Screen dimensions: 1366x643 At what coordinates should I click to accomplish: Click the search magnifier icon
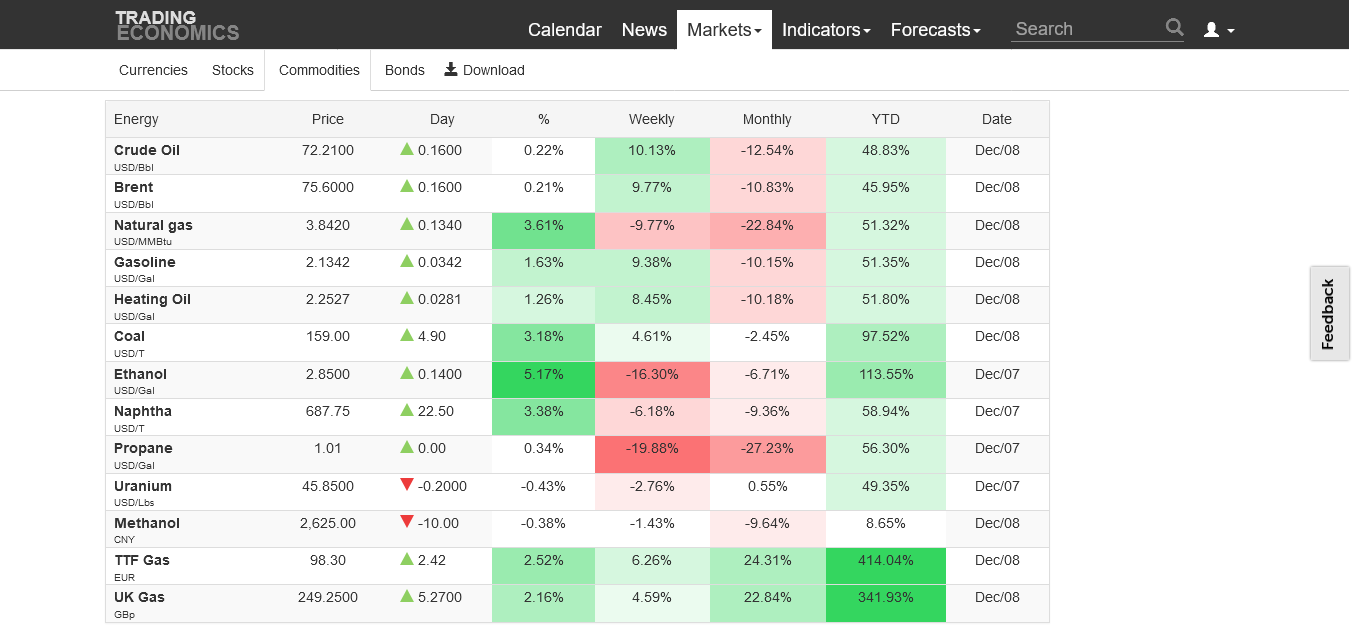click(x=1174, y=28)
